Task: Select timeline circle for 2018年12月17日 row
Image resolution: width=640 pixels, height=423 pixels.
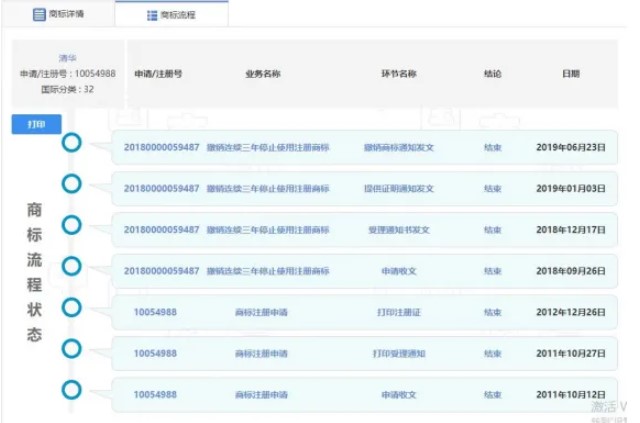Action: (71, 225)
